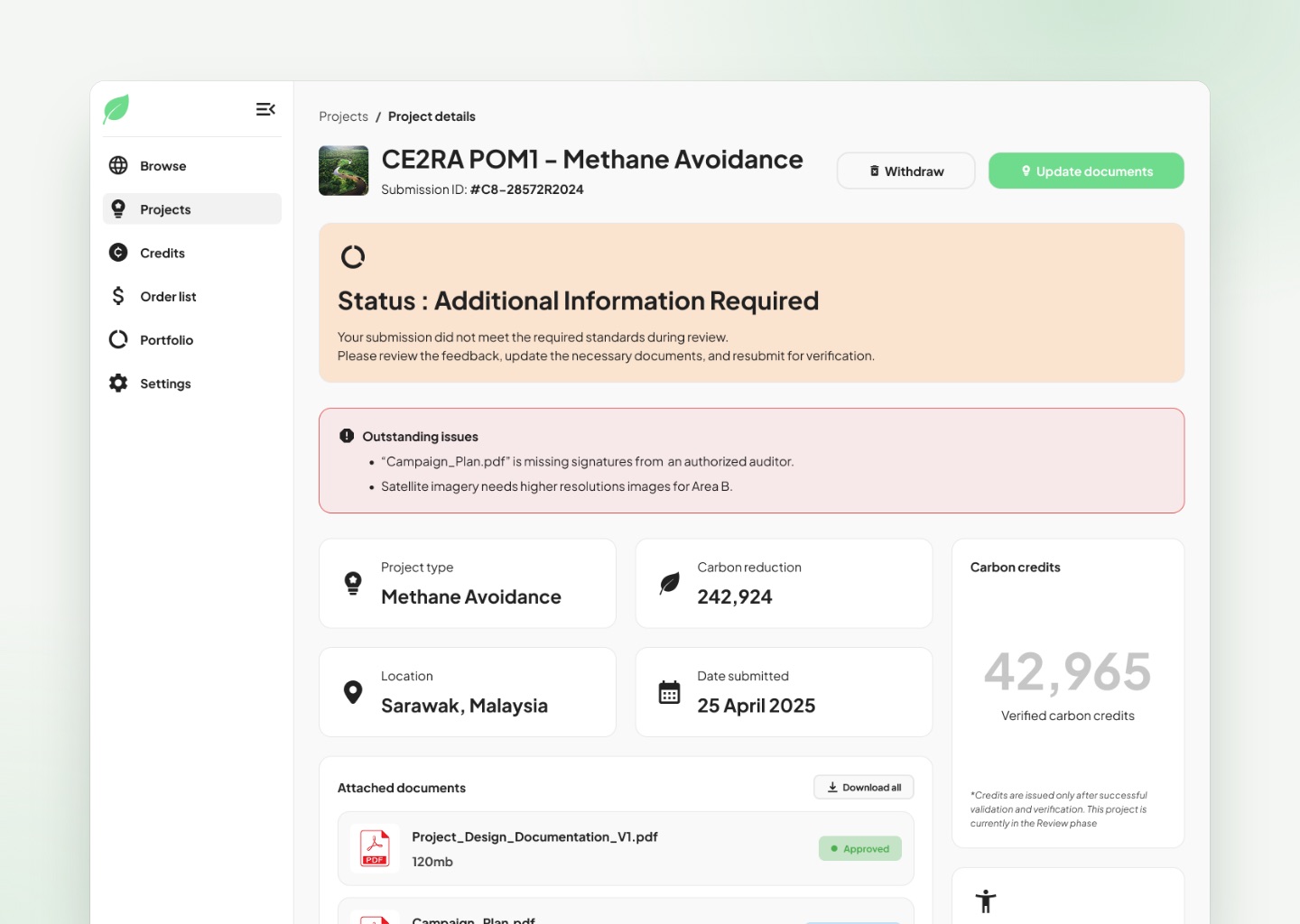Click the Credits coin icon
1300x924 pixels.
tap(118, 253)
